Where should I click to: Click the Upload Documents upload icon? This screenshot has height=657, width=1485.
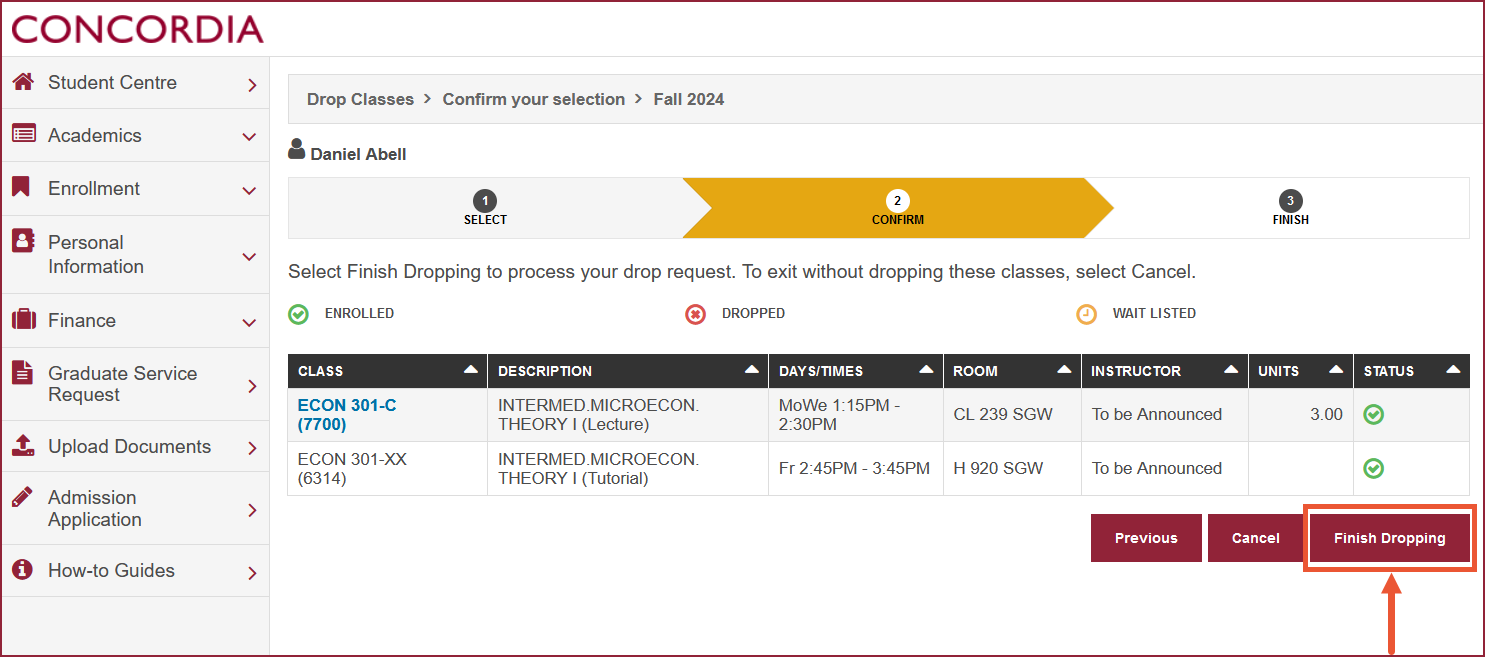point(23,445)
